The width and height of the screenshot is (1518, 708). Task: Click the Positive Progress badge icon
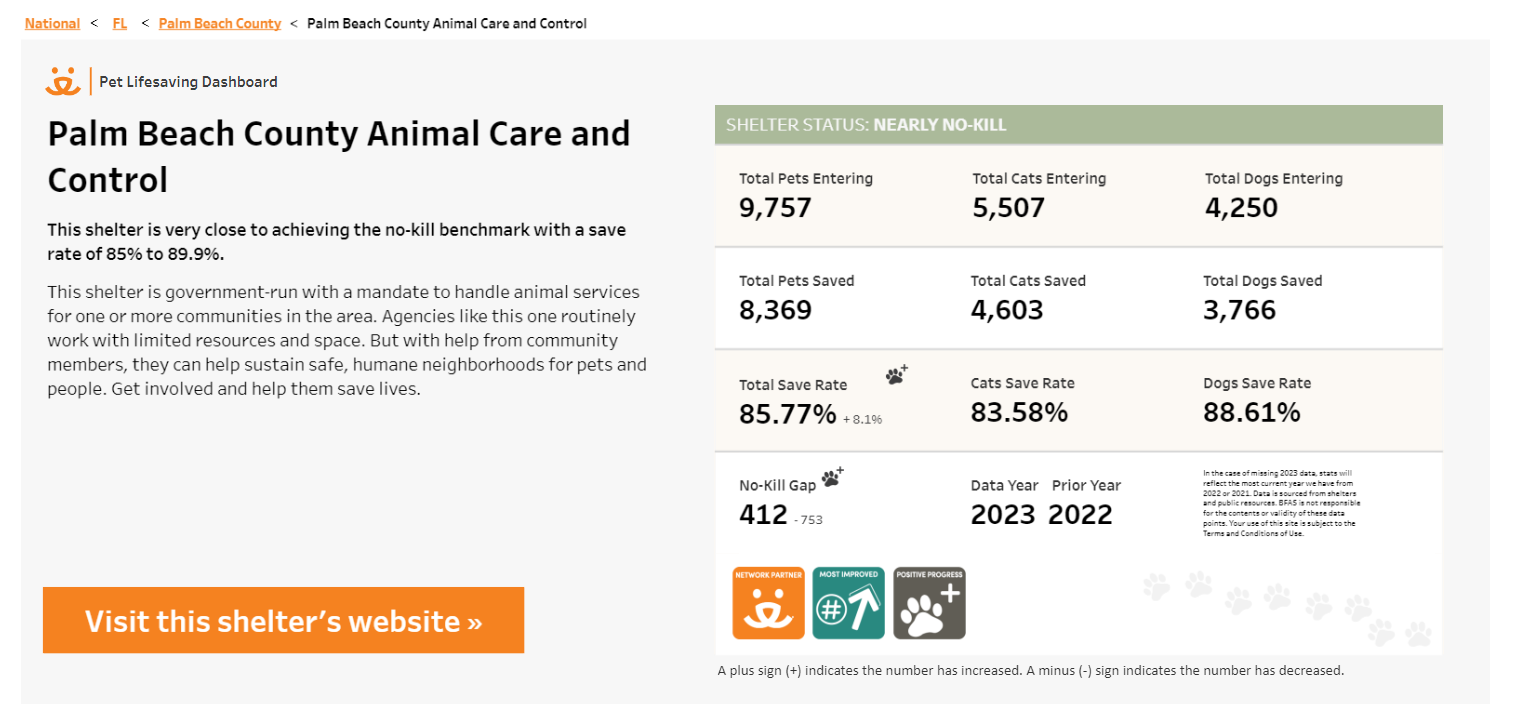[x=929, y=603]
